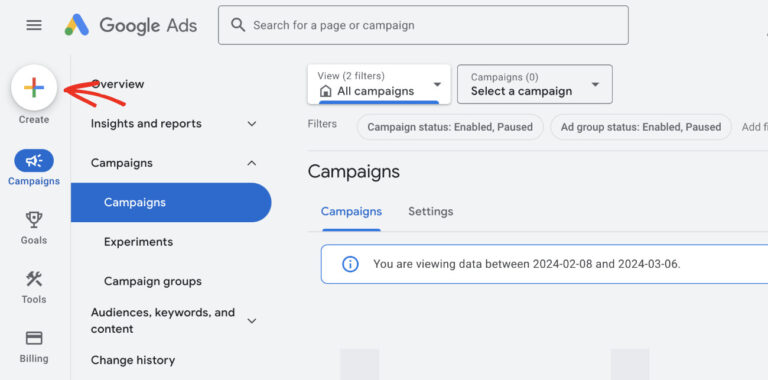Click the multicolor Create plus button

[34, 88]
